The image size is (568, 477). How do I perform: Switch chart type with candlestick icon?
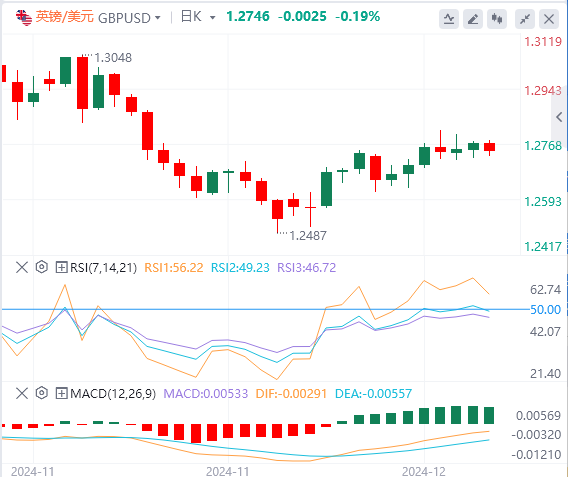(x=497, y=19)
